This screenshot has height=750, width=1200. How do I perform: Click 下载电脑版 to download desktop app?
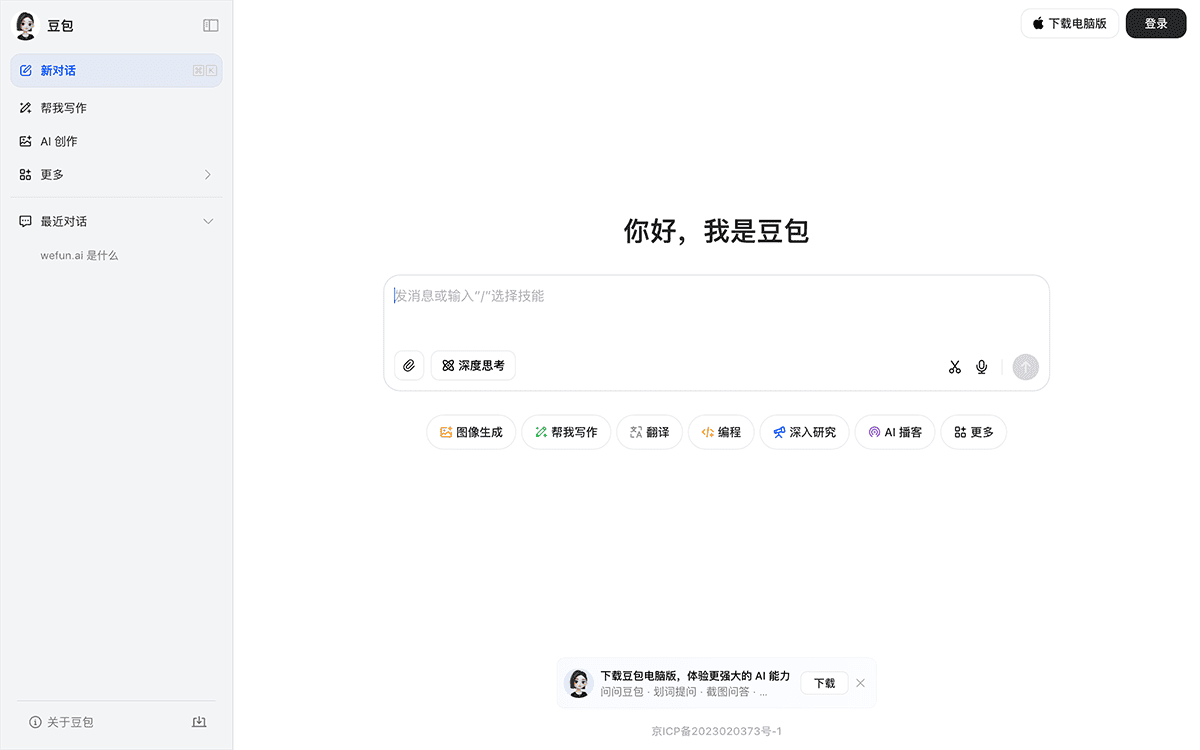1069,23
